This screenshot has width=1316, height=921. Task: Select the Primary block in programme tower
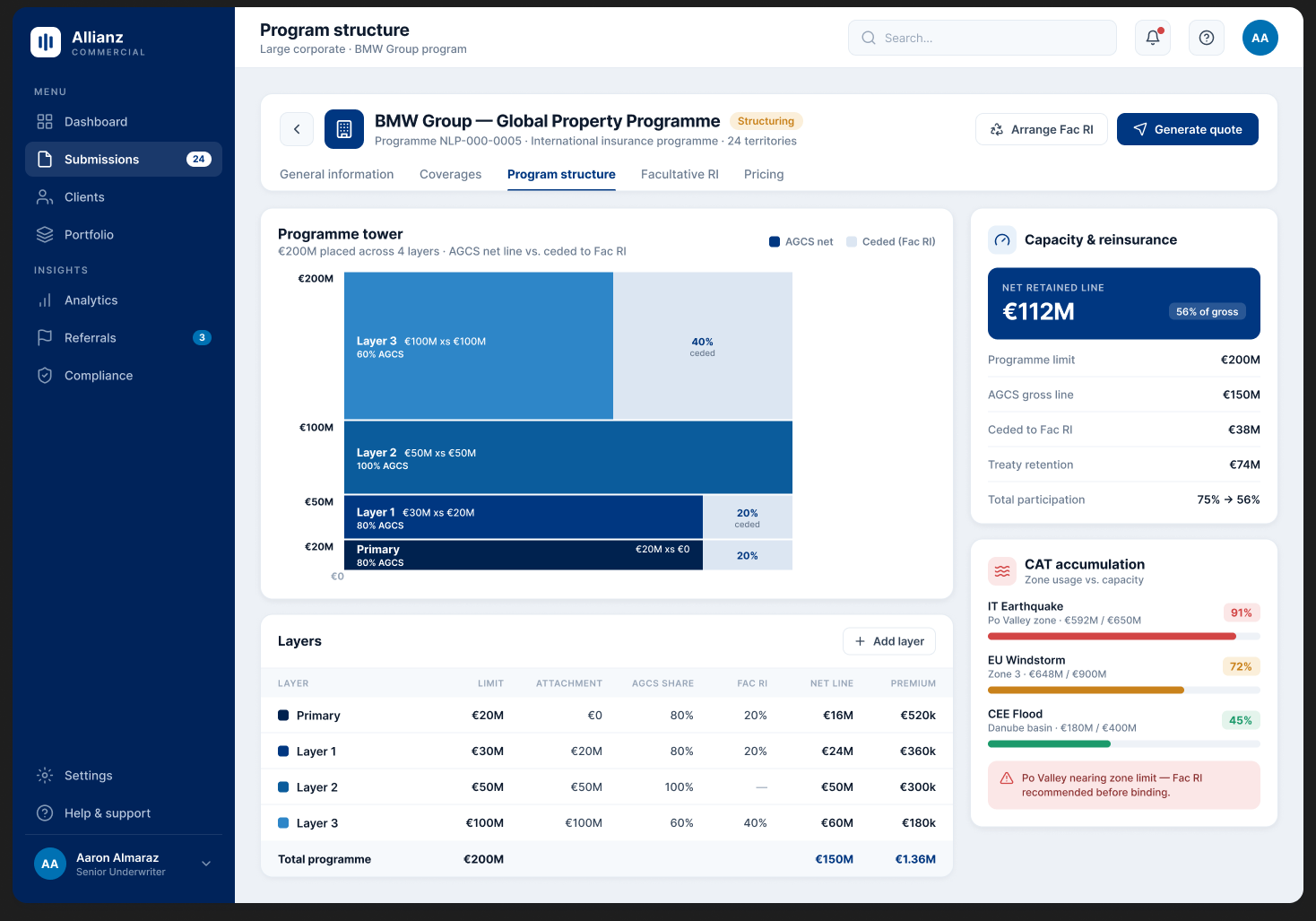[x=524, y=555]
